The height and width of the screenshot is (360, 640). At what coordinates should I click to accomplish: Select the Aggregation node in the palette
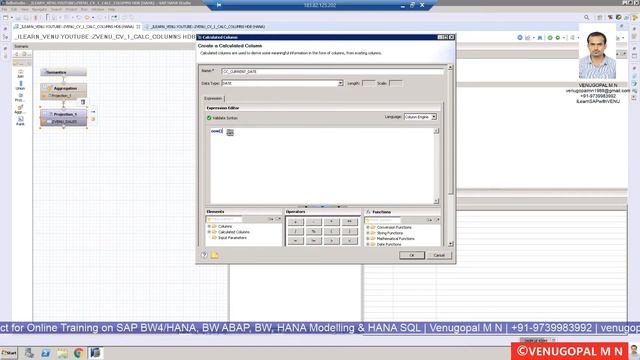pos(20,109)
